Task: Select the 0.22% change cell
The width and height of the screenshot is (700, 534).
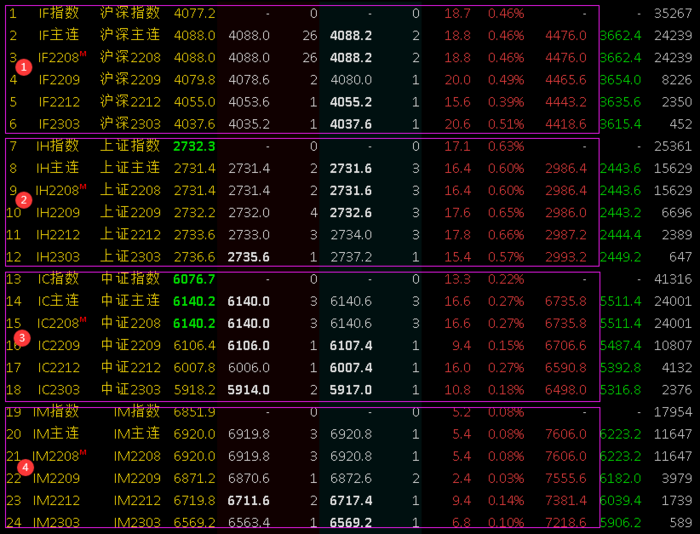Action: point(506,279)
